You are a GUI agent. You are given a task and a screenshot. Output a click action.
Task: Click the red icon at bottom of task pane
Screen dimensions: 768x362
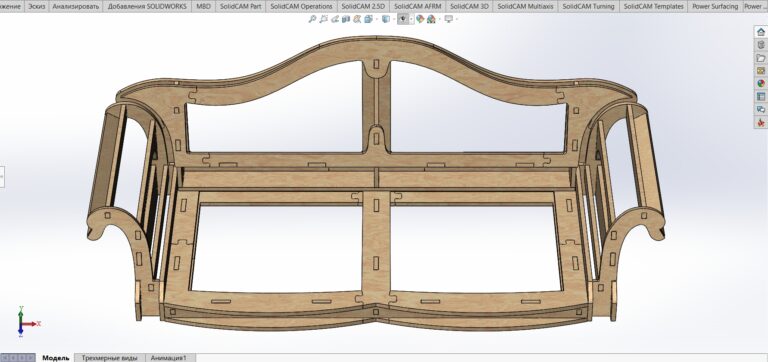pyautogui.click(x=761, y=122)
